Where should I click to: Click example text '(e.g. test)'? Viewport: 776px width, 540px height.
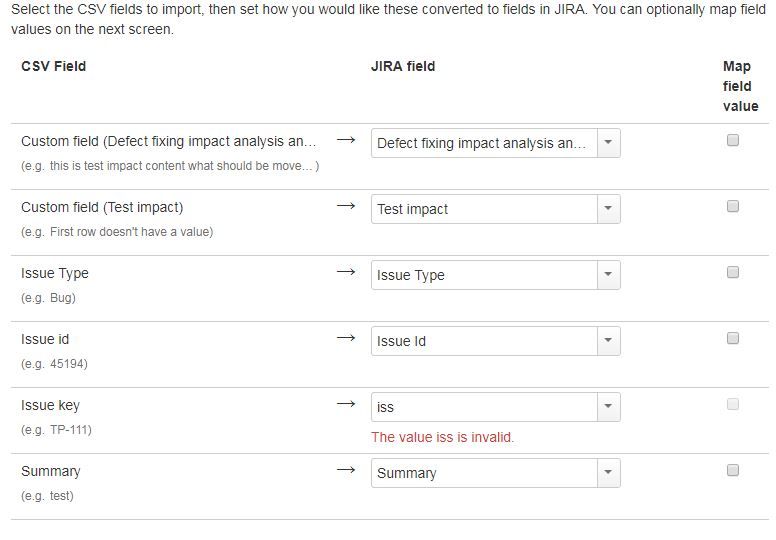[x=48, y=496]
